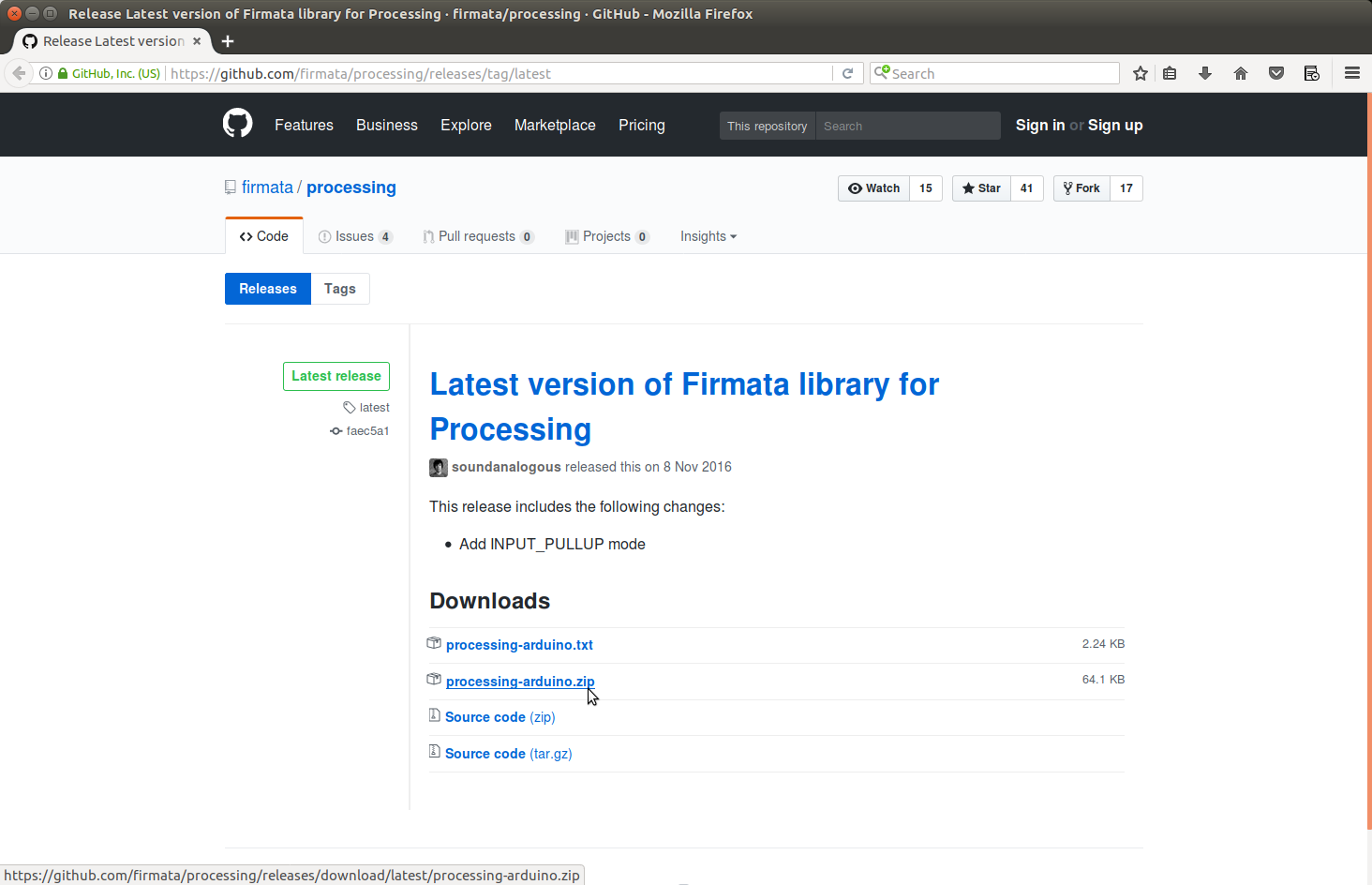
Task: Click the Pocket icon in the toolbar
Action: pyautogui.click(x=1276, y=72)
